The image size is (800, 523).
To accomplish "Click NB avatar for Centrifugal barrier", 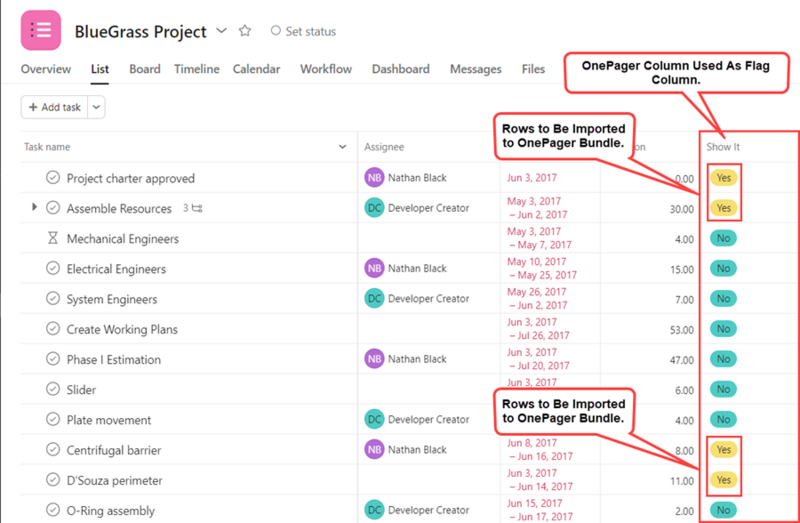I will [374, 450].
